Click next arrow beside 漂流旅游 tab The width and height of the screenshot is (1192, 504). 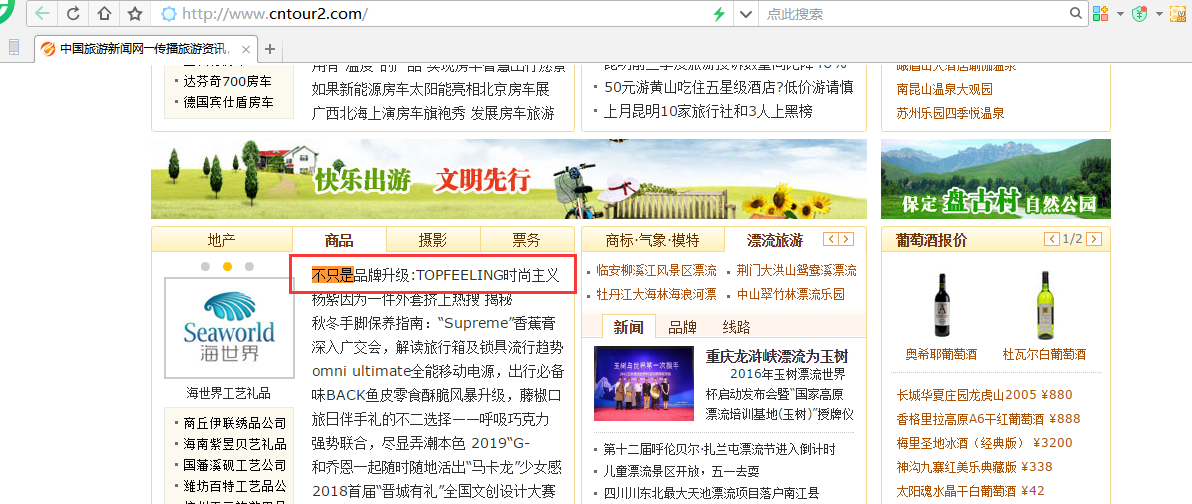[x=845, y=239]
